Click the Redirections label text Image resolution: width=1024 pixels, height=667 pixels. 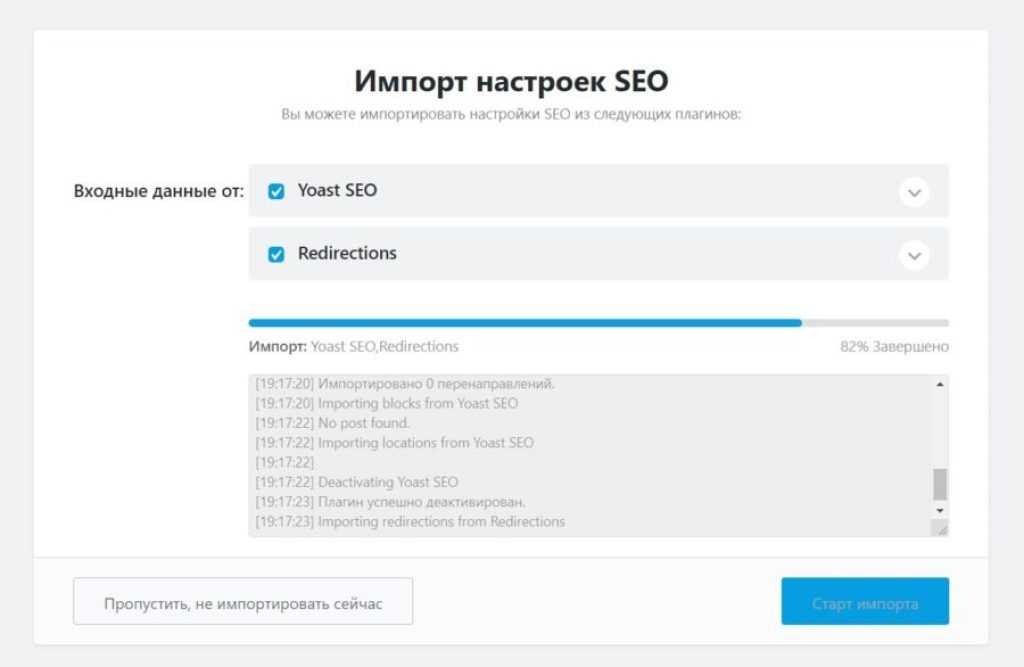coord(347,253)
